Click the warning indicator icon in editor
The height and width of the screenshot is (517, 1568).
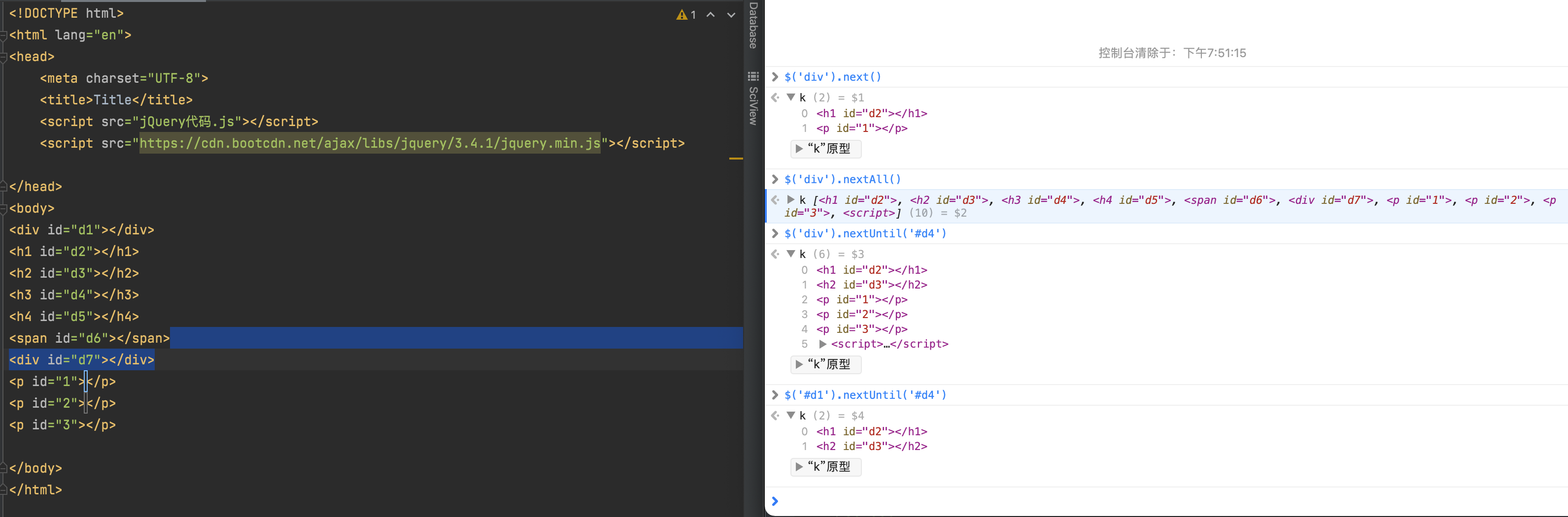681,15
